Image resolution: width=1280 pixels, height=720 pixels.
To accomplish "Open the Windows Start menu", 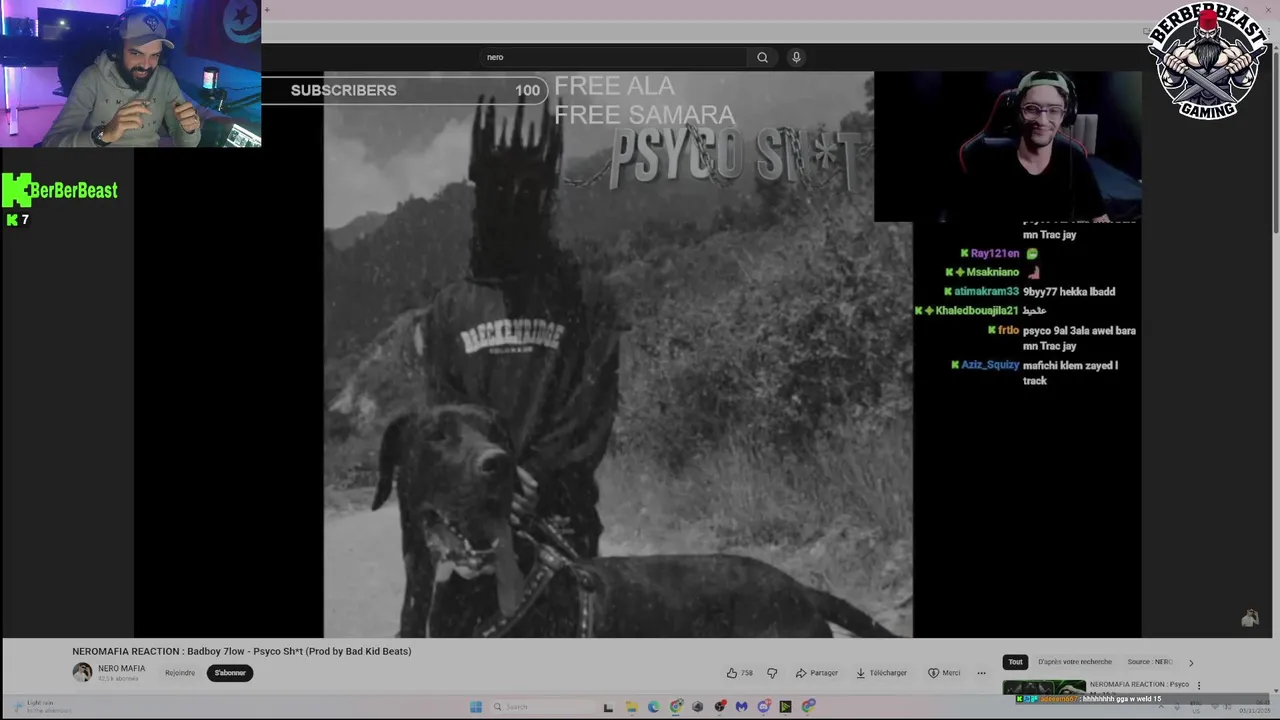I will [x=476, y=707].
